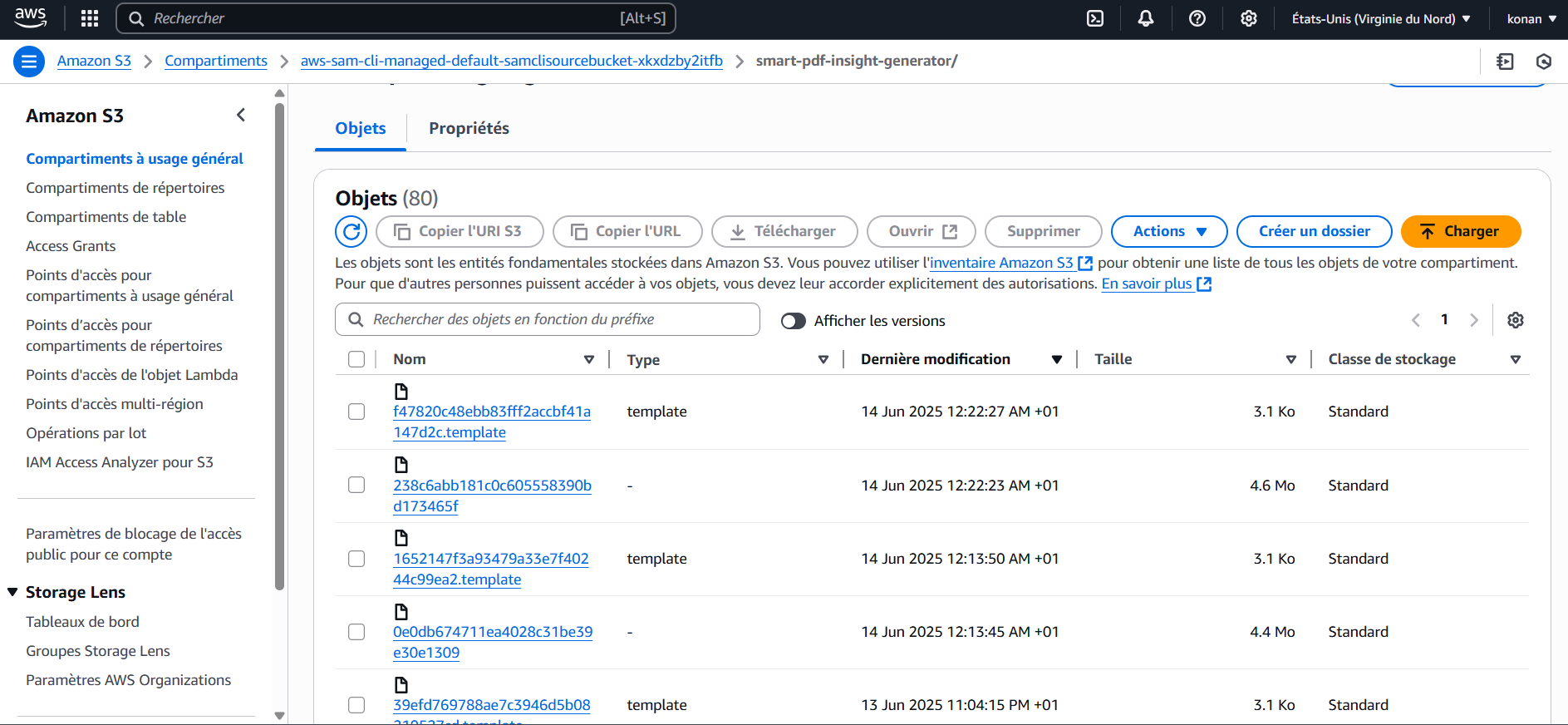This screenshot has width=1568, height=725.
Task: Click file icon above 0e0db674711ea4028c31be39
Action: coord(401,612)
